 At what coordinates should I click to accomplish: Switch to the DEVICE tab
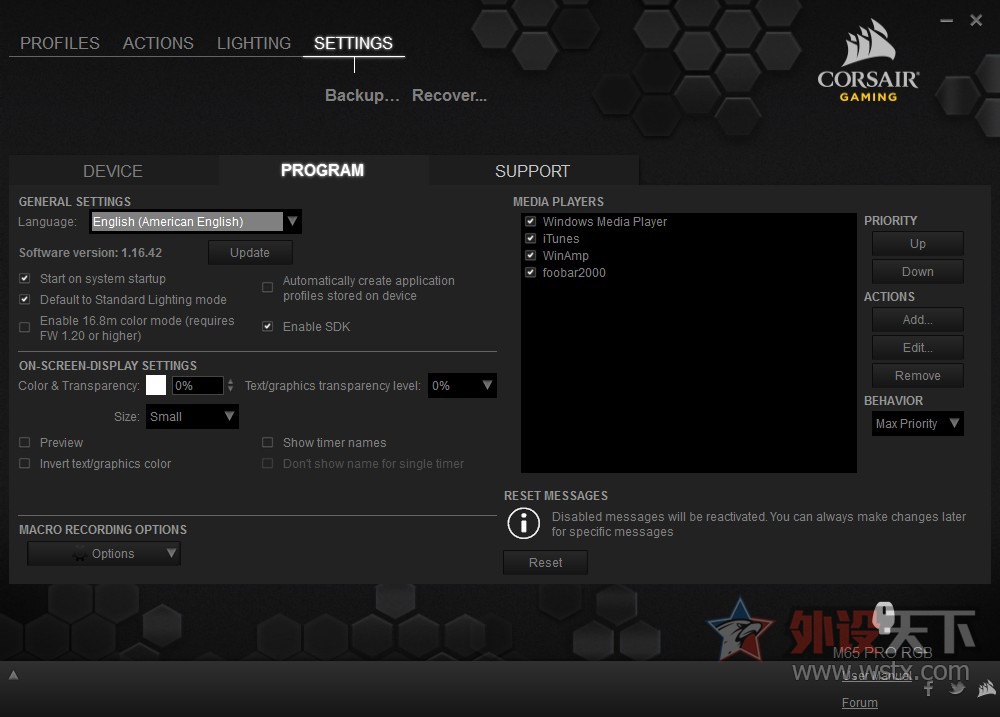112,171
